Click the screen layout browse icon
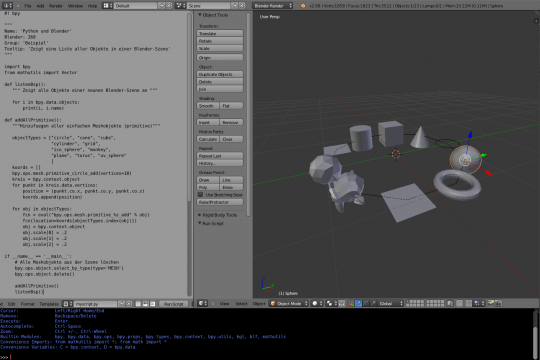Screen dimensions: 540x360 (x=108, y=6)
